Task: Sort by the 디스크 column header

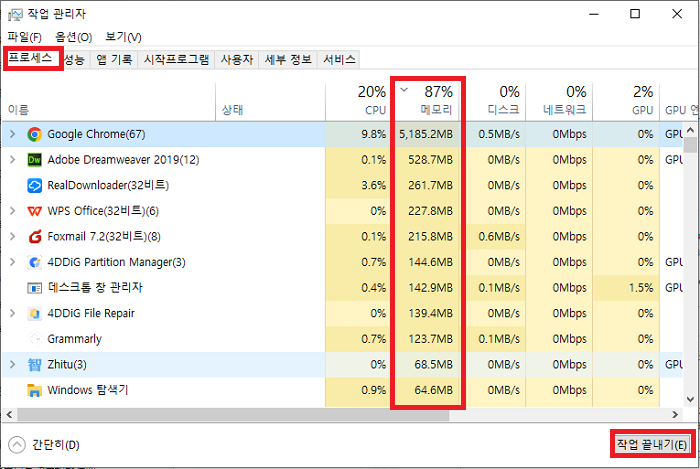Action: tap(493, 102)
